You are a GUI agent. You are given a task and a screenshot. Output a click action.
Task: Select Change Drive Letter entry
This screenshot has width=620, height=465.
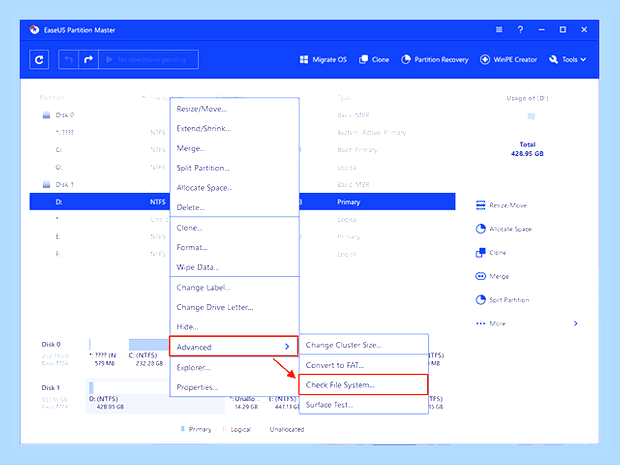tap(234, 307)
